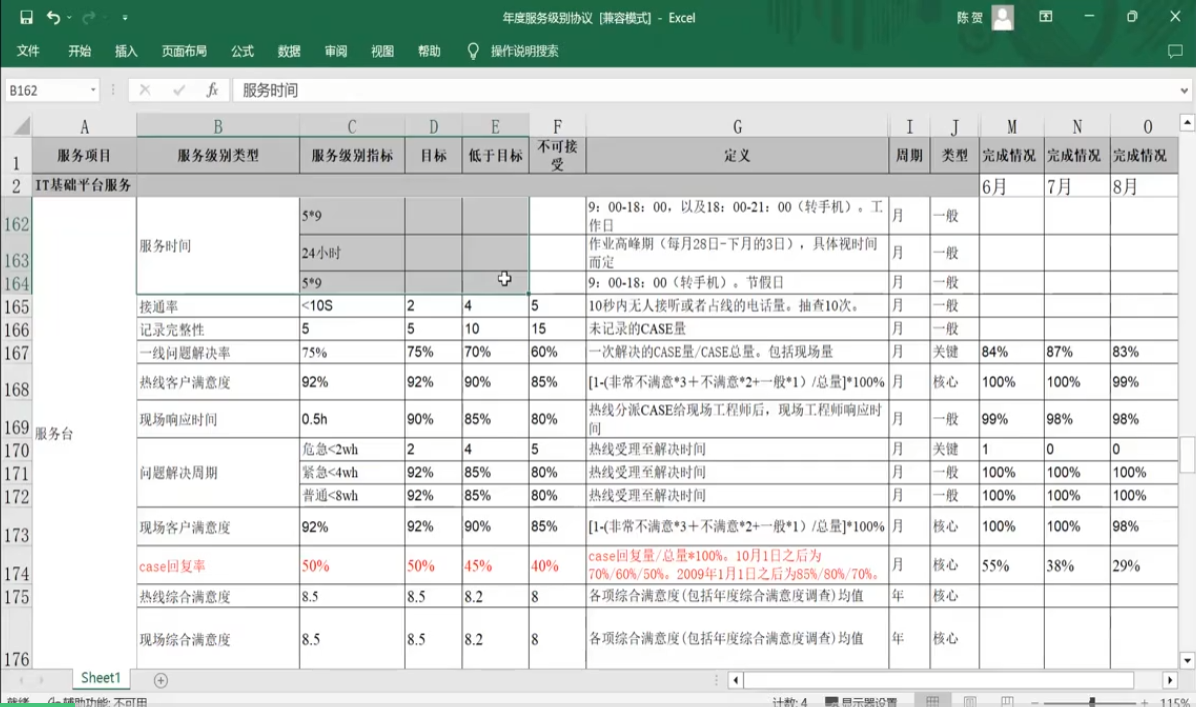Click the zoom slider handle
This screenshot has width=1196, height=707.
[1092, 702]
